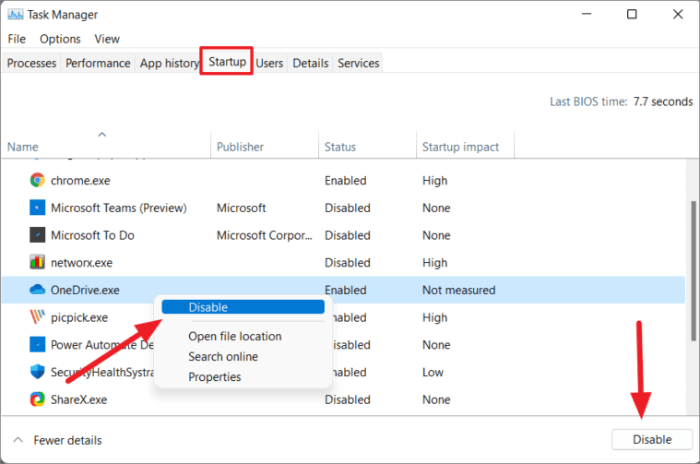Switch to the Details tab
700x464 pixels.
coord(310,63)
